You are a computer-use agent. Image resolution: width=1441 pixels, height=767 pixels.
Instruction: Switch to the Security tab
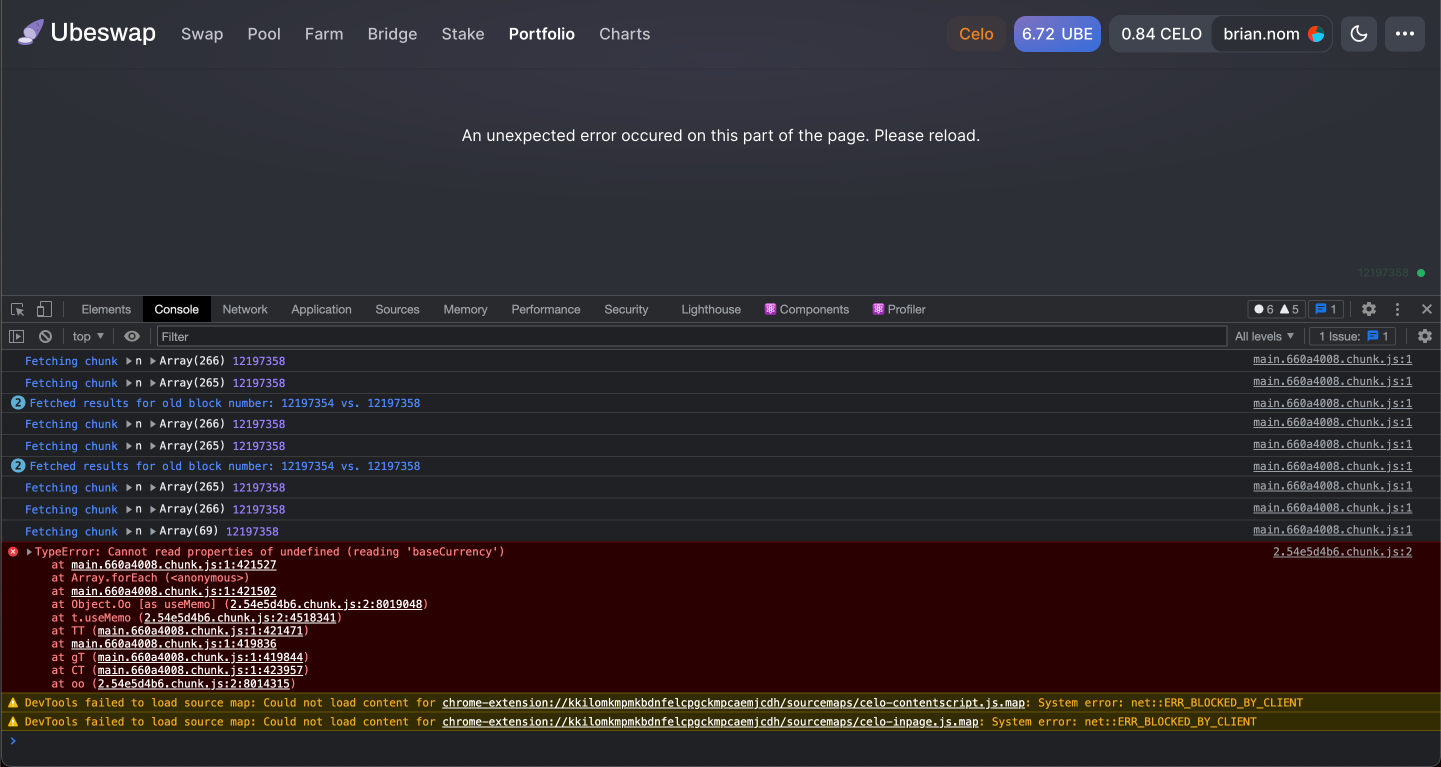tap(626, 309)
